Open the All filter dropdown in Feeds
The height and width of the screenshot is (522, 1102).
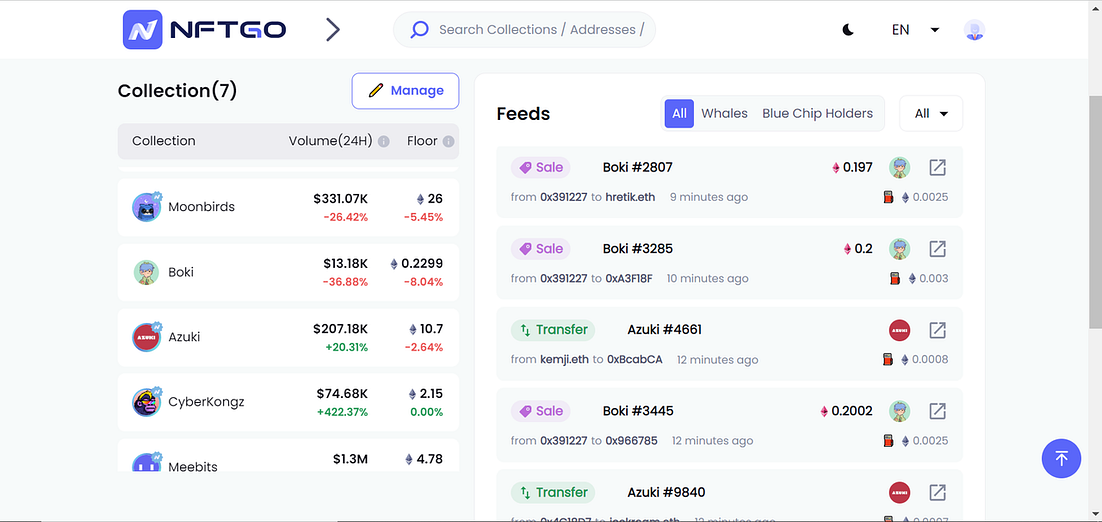point(931,114)
